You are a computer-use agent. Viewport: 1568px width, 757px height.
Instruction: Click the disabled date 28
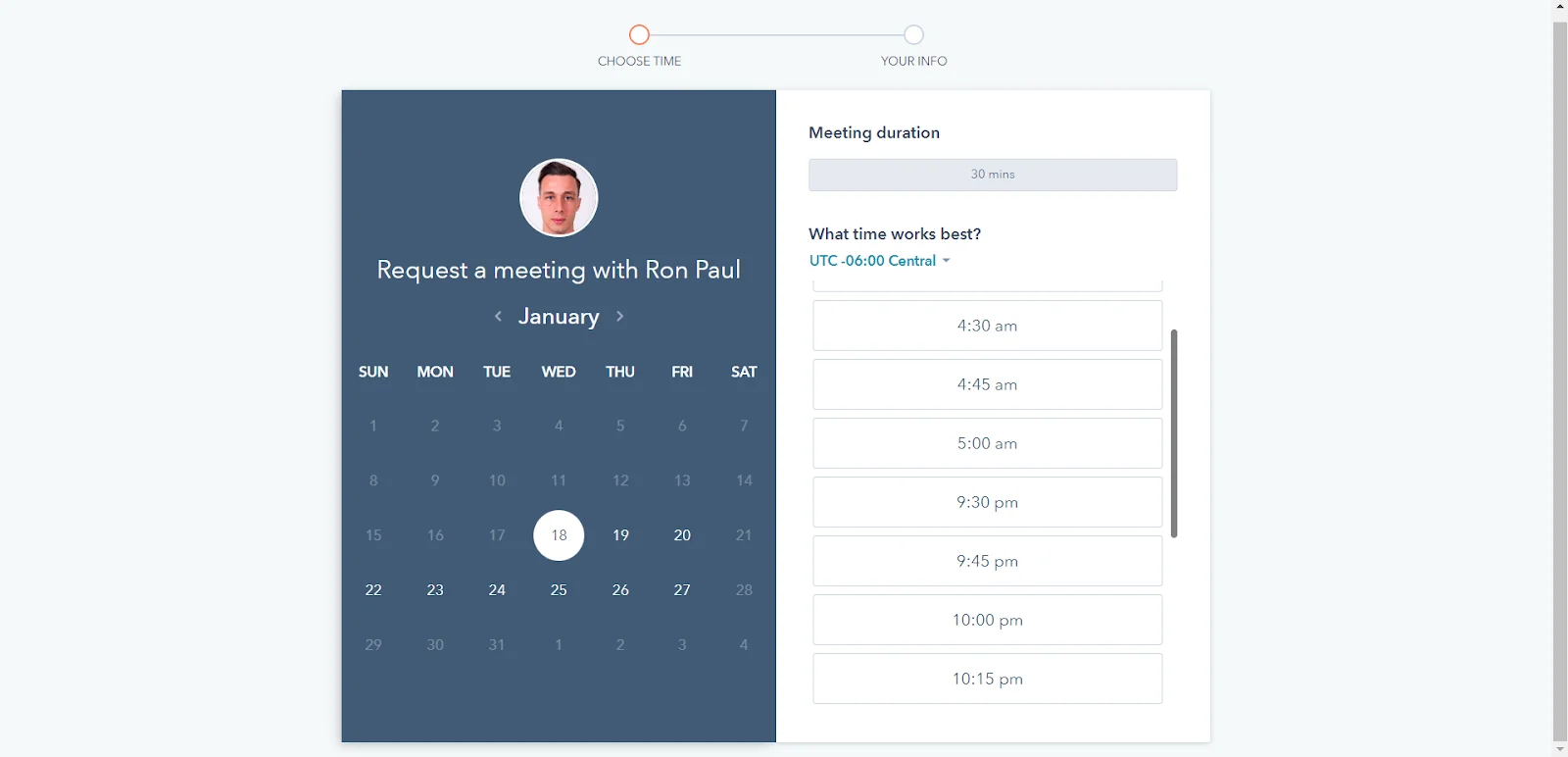click(x=744, y=590)
